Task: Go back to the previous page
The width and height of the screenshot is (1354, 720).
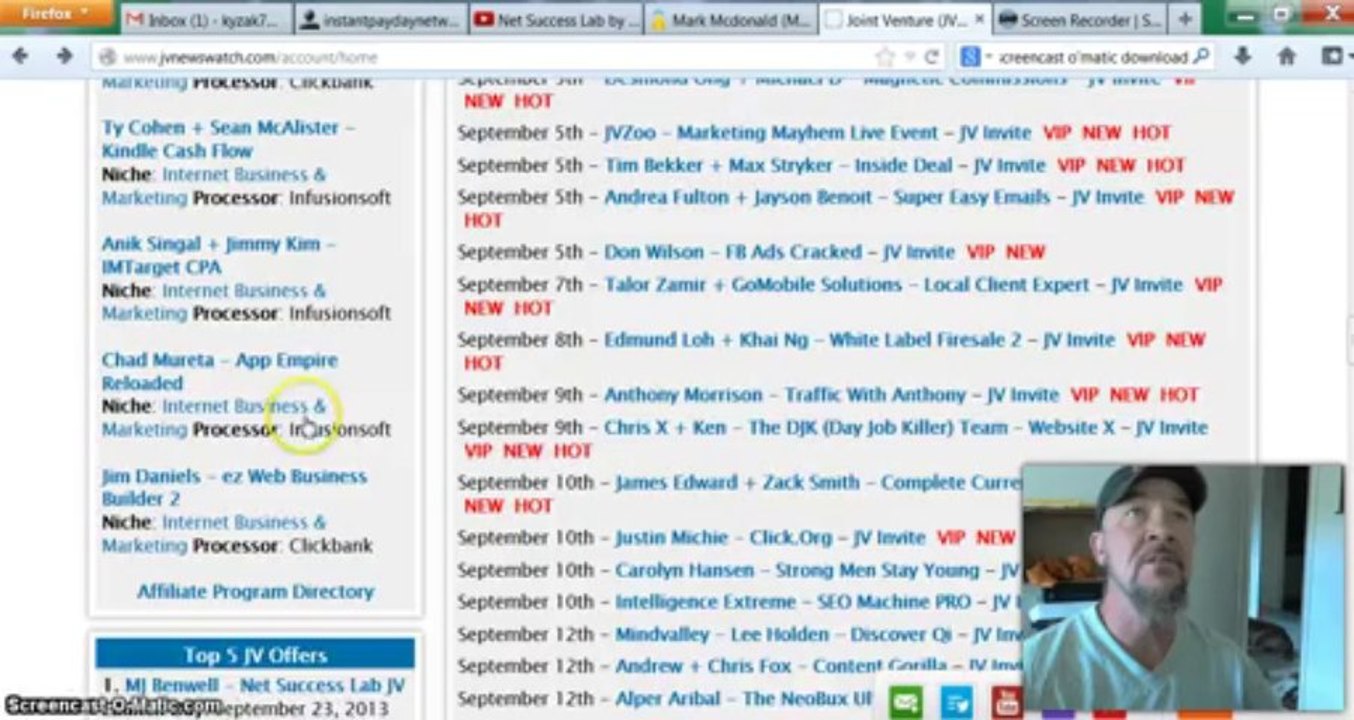Action: click(x=20, y=57)
